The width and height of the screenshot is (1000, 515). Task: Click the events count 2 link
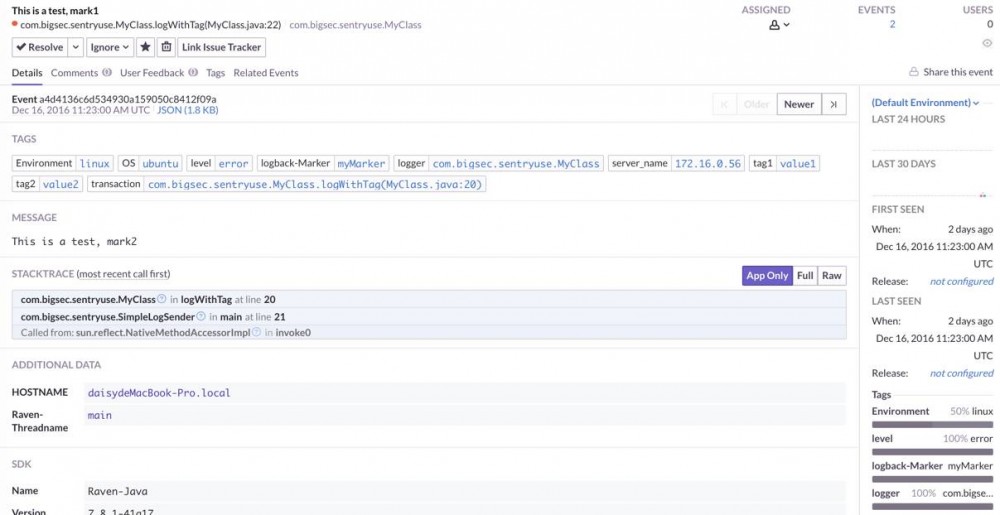pyautogui.click(x=892, y=25)
